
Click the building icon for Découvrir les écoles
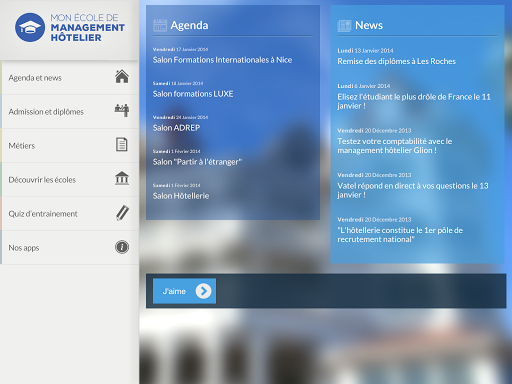pos(122,178)
